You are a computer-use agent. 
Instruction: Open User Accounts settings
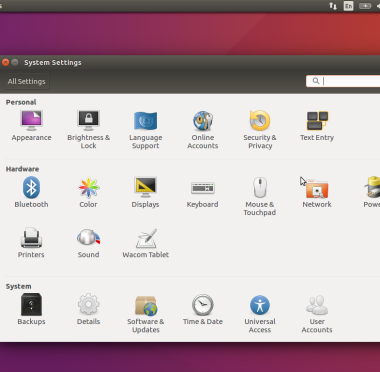317,313
